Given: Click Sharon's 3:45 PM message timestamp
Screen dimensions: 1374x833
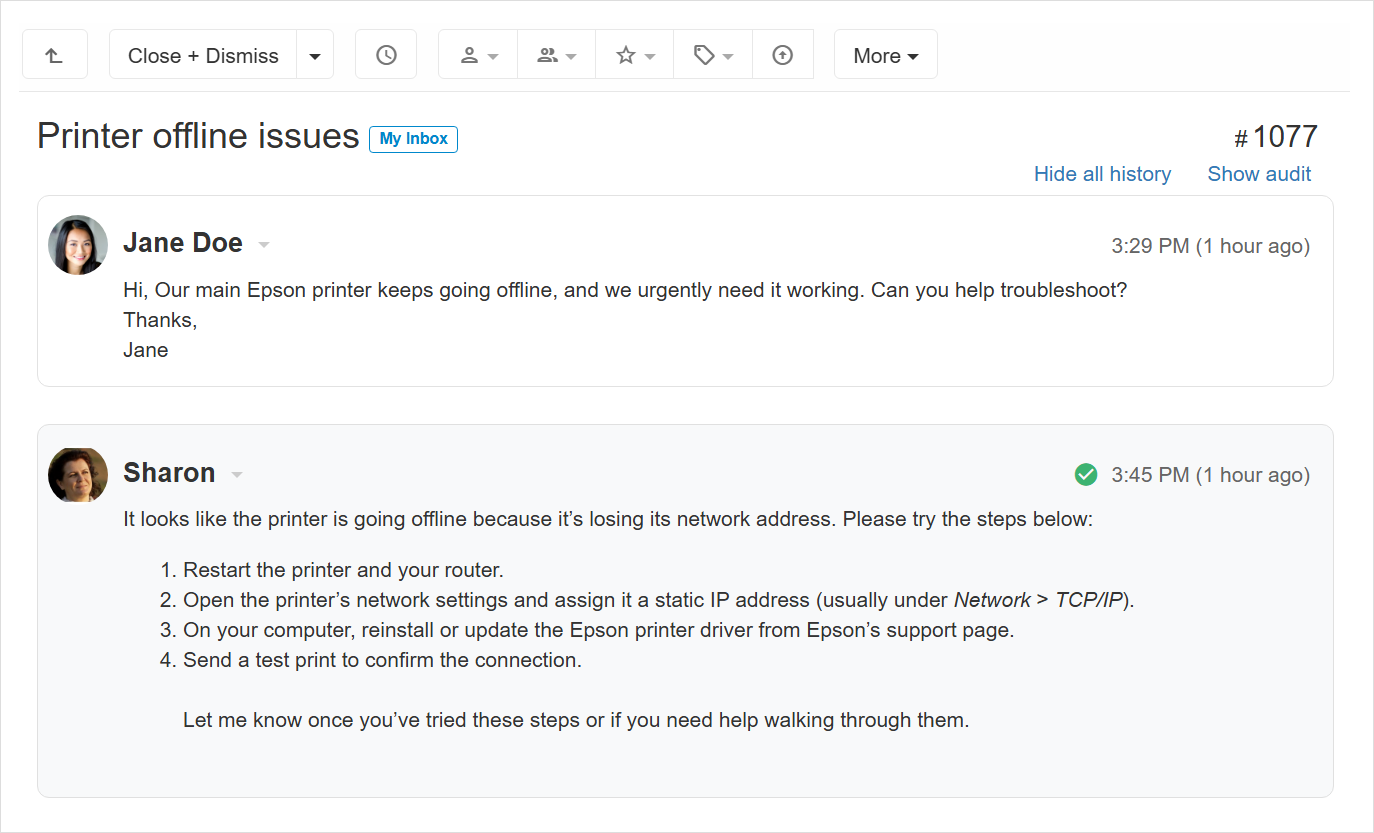Looking at the screenshot, I should 1210,475.
